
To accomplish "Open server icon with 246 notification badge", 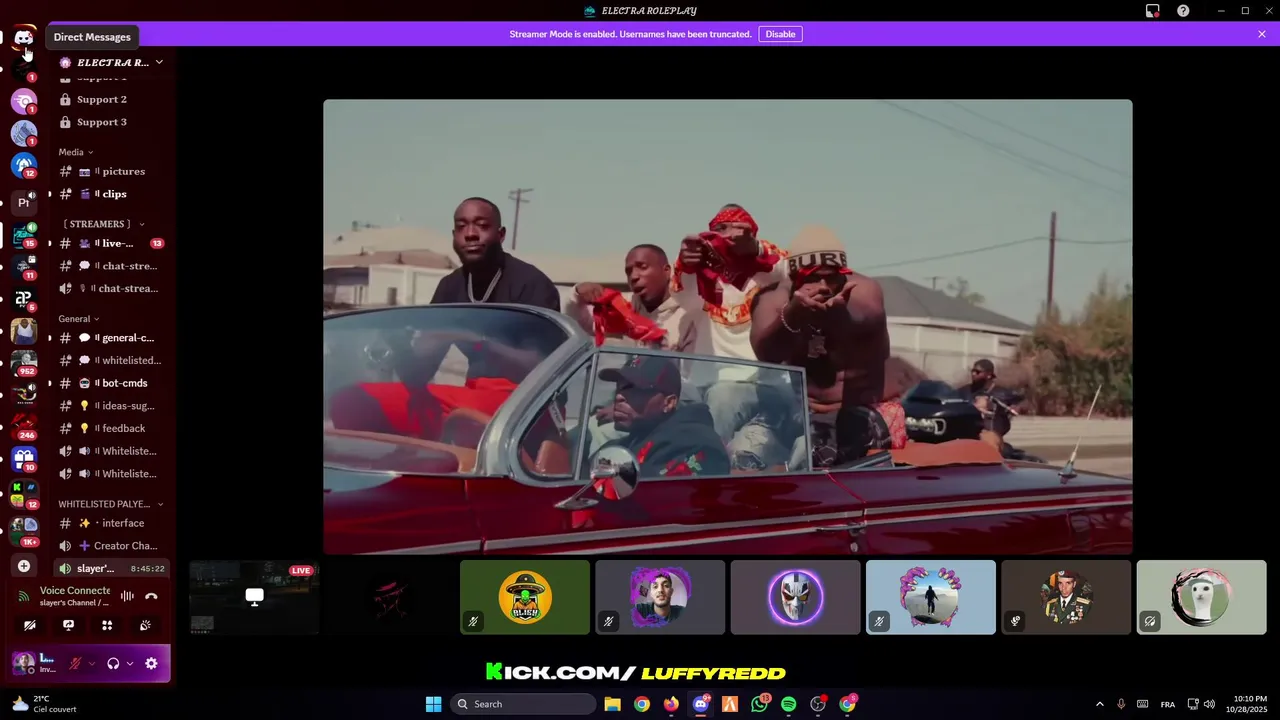I will [x=24, y=427].
